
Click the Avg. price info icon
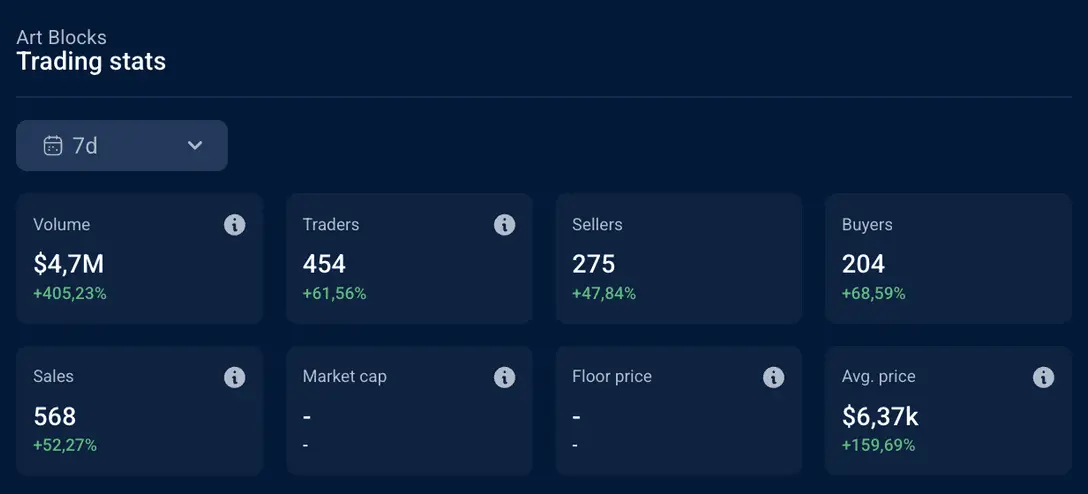[1043, 377]
